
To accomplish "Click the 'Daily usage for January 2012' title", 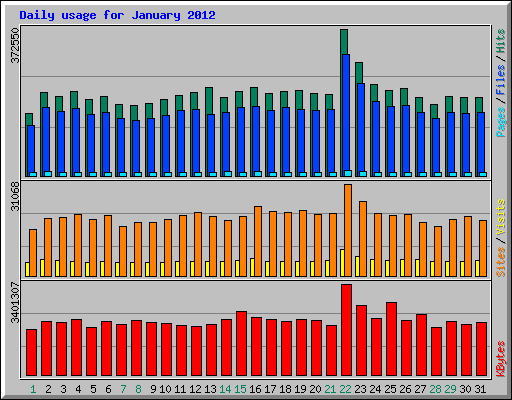I will (x=117, y=15).
